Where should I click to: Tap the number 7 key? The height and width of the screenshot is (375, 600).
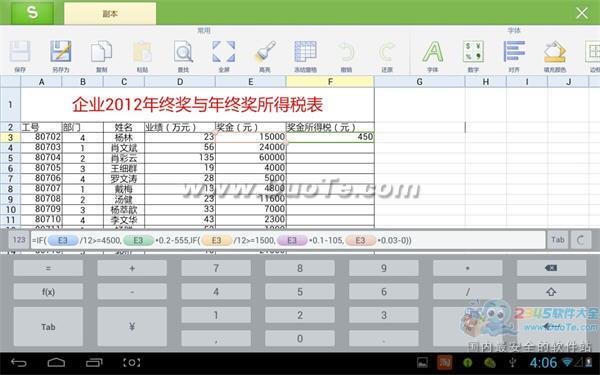[x=216, y=268]
